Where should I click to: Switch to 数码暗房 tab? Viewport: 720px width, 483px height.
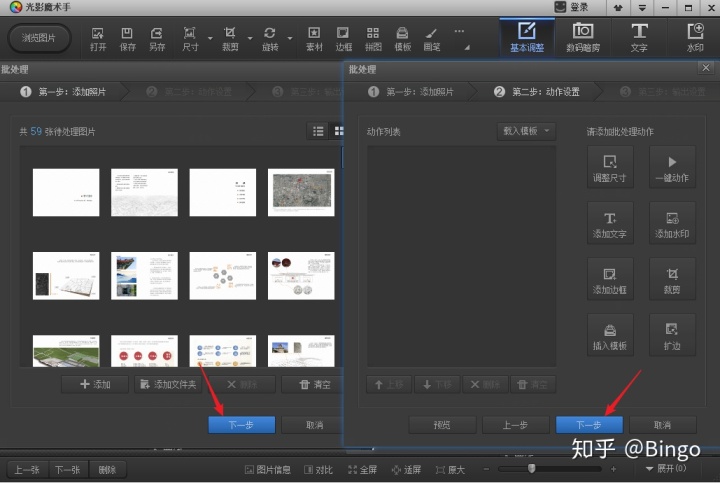583,38
